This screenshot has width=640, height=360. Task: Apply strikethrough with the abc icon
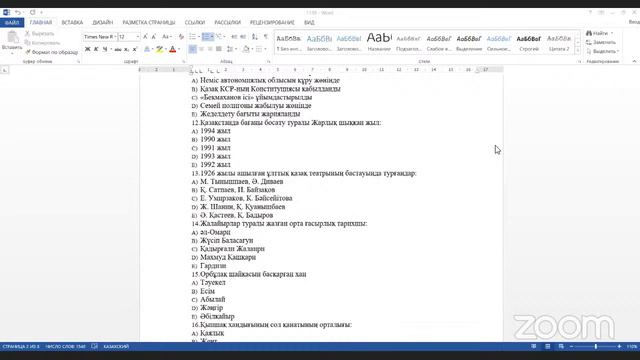coord(118,49)
